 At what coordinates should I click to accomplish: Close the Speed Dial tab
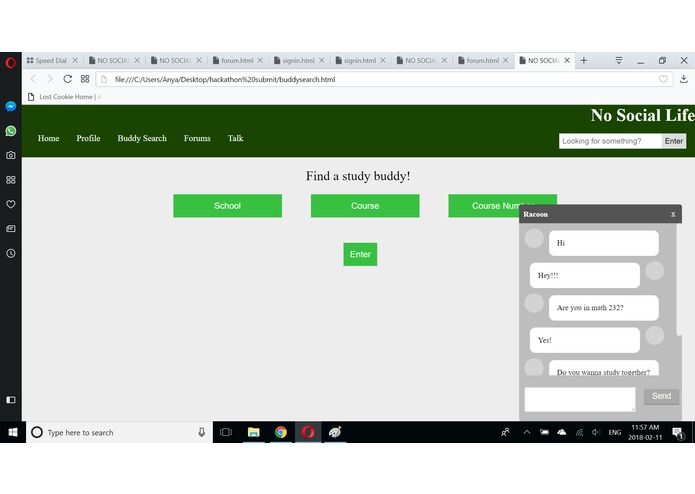(x=75, y=60)
